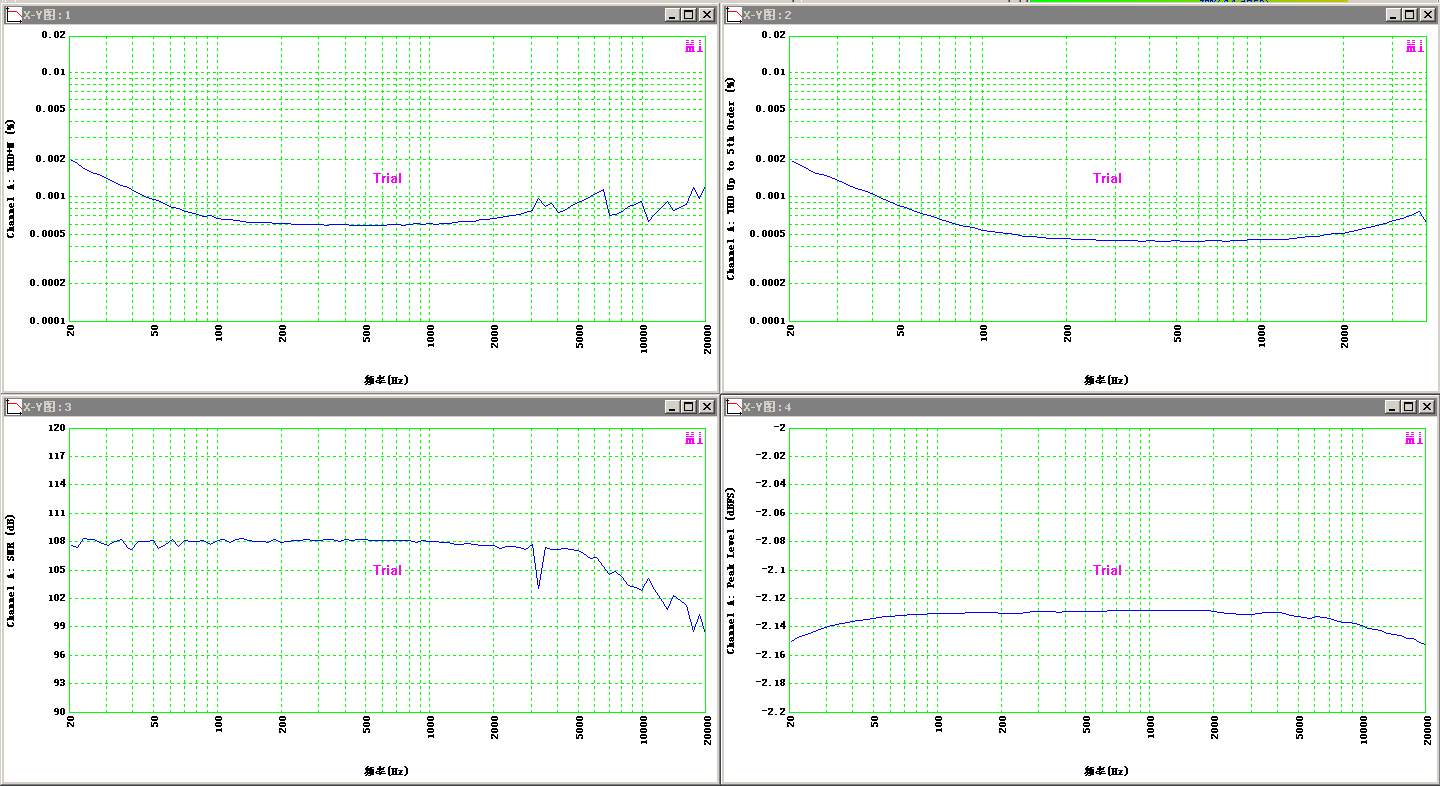Close the X-Y图:2 window
Image resolution: width=1440 pixels, height=786 pixels.
coord(1427,14)
